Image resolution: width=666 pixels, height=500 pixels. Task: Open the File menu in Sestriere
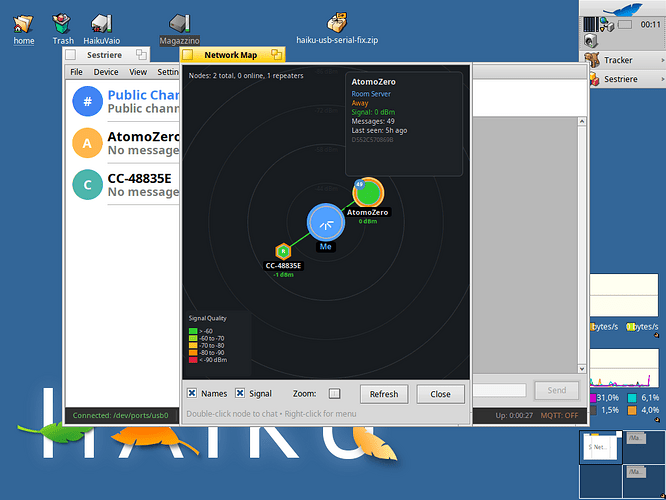click(76, 72)
